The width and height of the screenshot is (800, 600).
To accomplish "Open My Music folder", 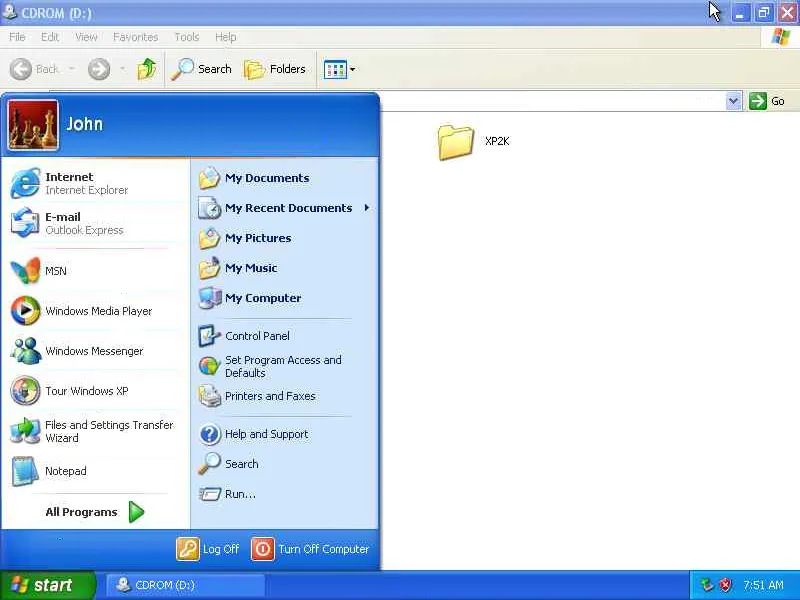I will [x=285, y=268].
